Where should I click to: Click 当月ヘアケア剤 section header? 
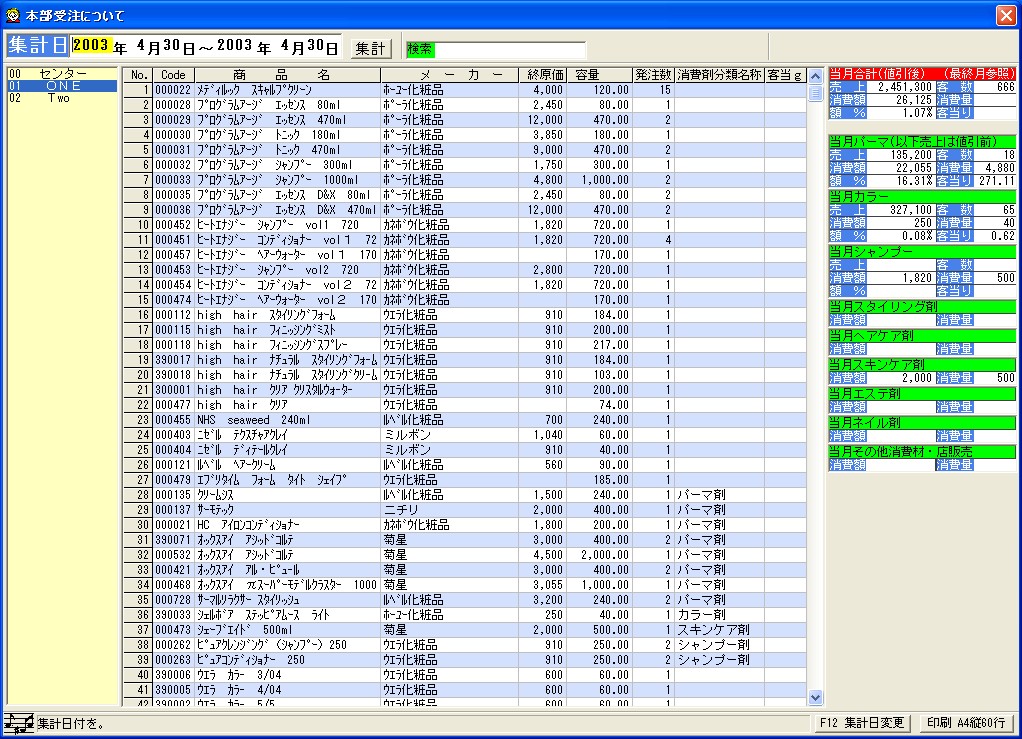tap(922, 336)
